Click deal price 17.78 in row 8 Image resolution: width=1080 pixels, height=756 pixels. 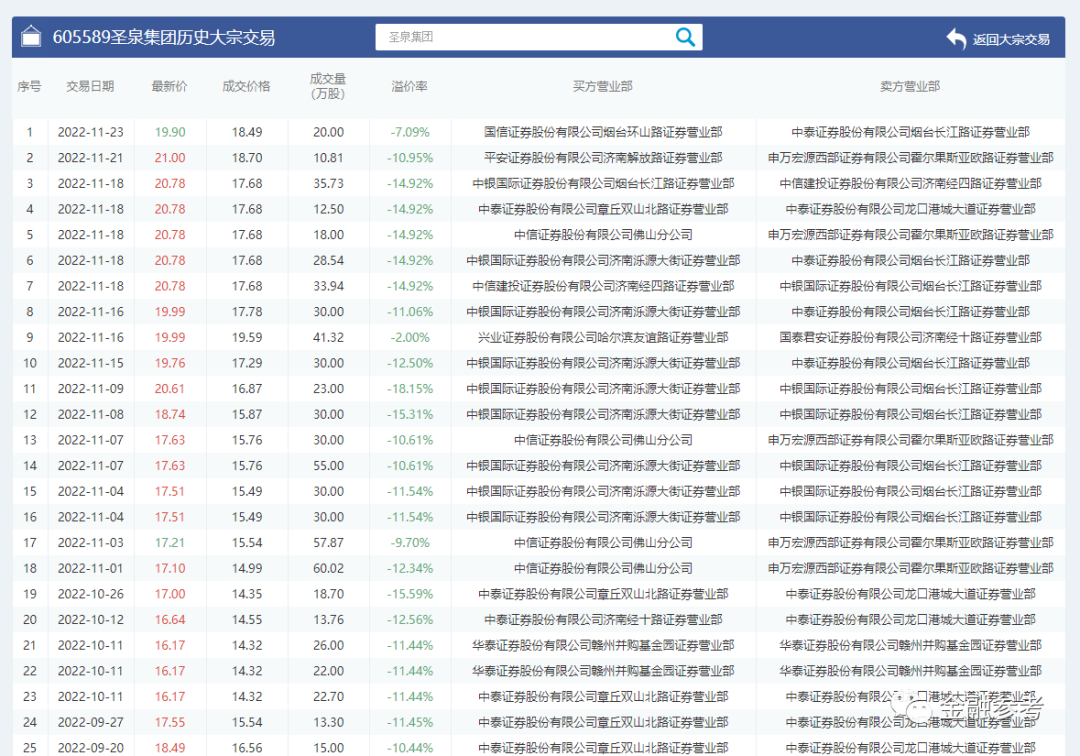[247, 311]
